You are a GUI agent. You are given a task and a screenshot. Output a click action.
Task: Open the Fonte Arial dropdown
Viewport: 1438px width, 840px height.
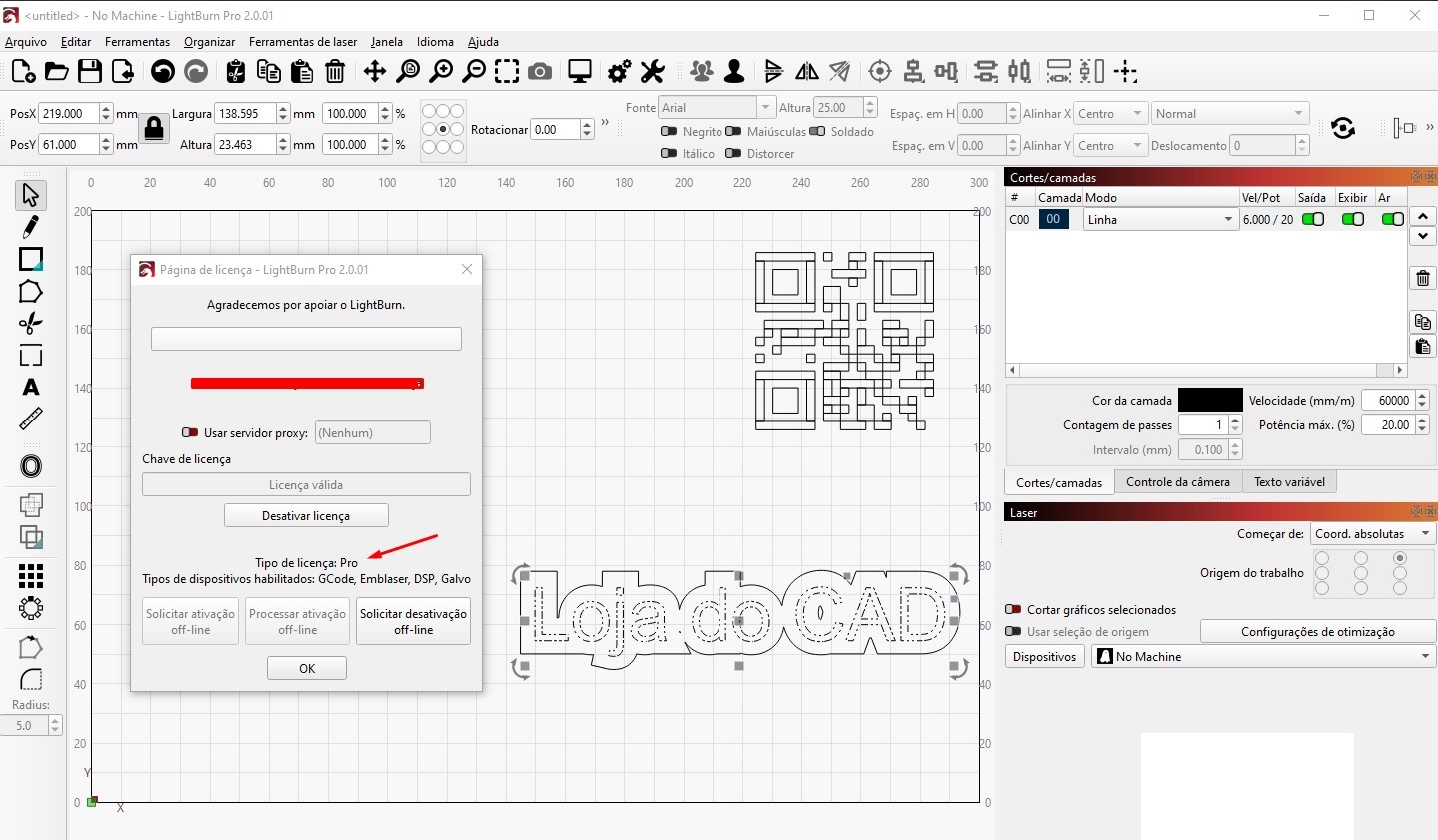click(718, 108)
